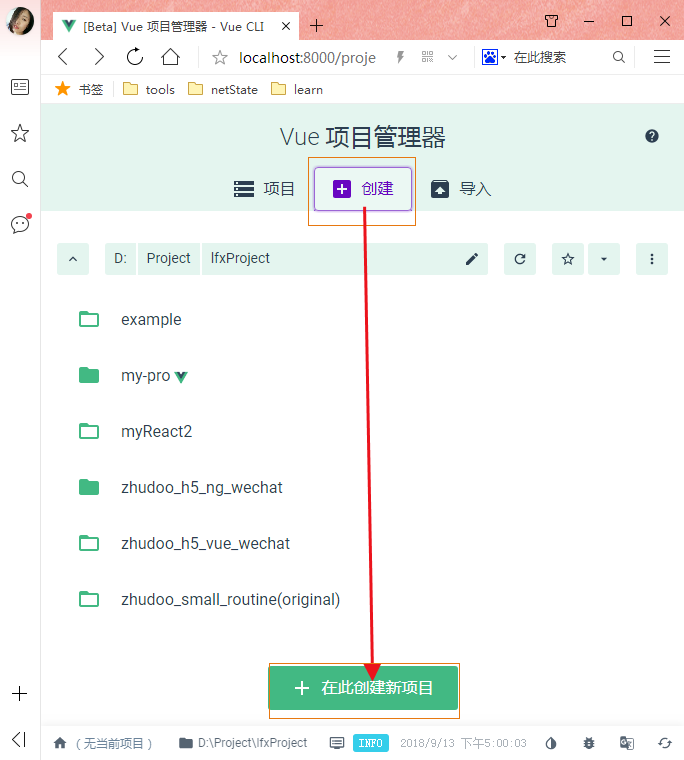Click the user avatar in sidebar
The width and height of the screenshot is (684, 760).
click(20, 21)
